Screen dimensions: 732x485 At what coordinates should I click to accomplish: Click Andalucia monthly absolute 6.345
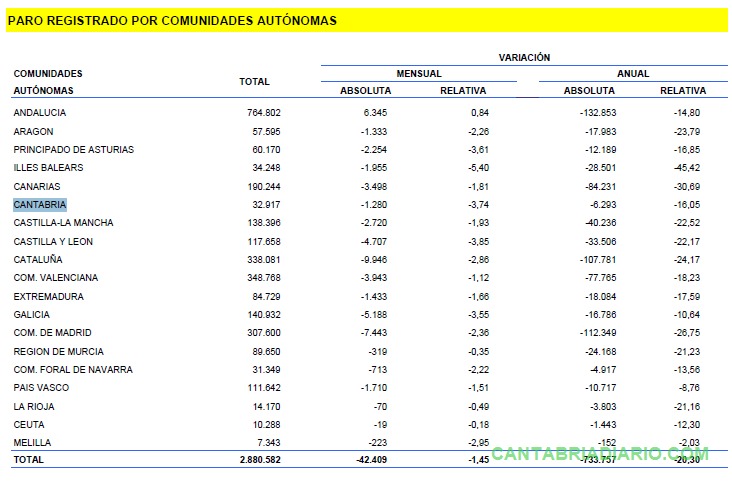(375, 112)
